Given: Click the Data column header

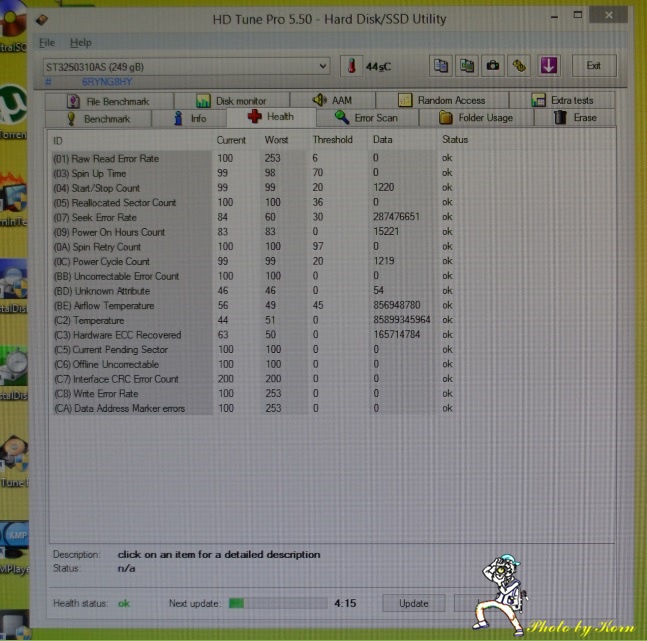Looking at the screenshot, I should point(383,140).
